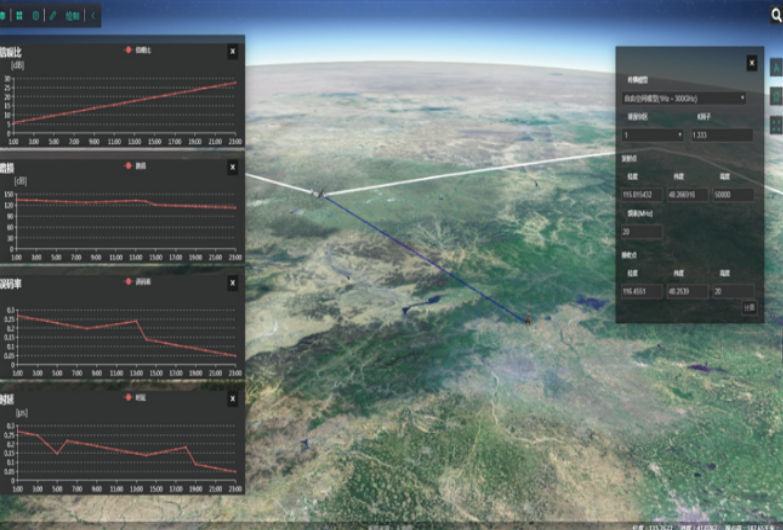Image resolution: width=783 pixels, height=530 pixels.
Task: Click the pencil draw icon in toolbar
Action: [x=53, y=16]
